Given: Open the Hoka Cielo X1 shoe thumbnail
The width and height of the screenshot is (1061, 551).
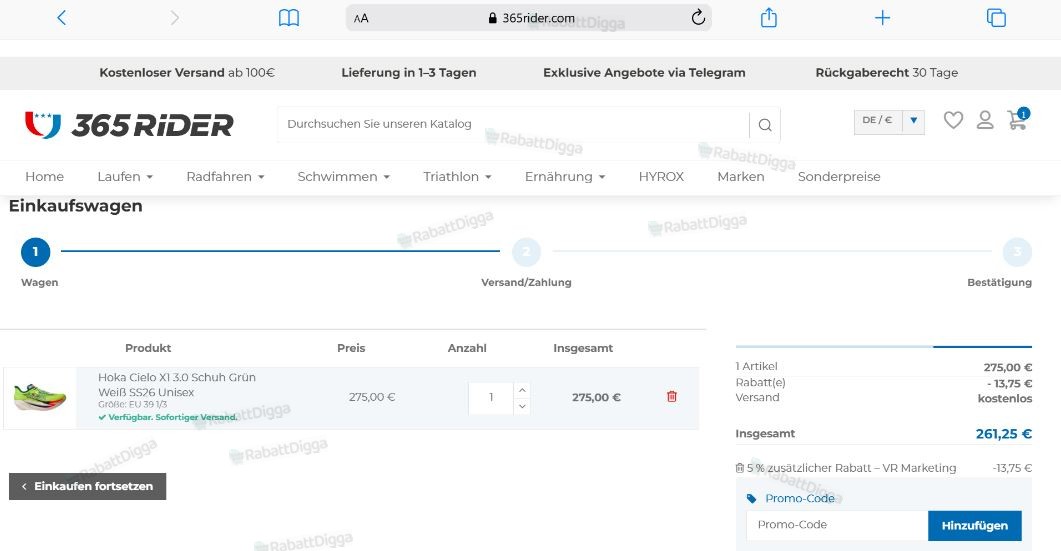Looking at the screenshot, I should coord(40,398).
